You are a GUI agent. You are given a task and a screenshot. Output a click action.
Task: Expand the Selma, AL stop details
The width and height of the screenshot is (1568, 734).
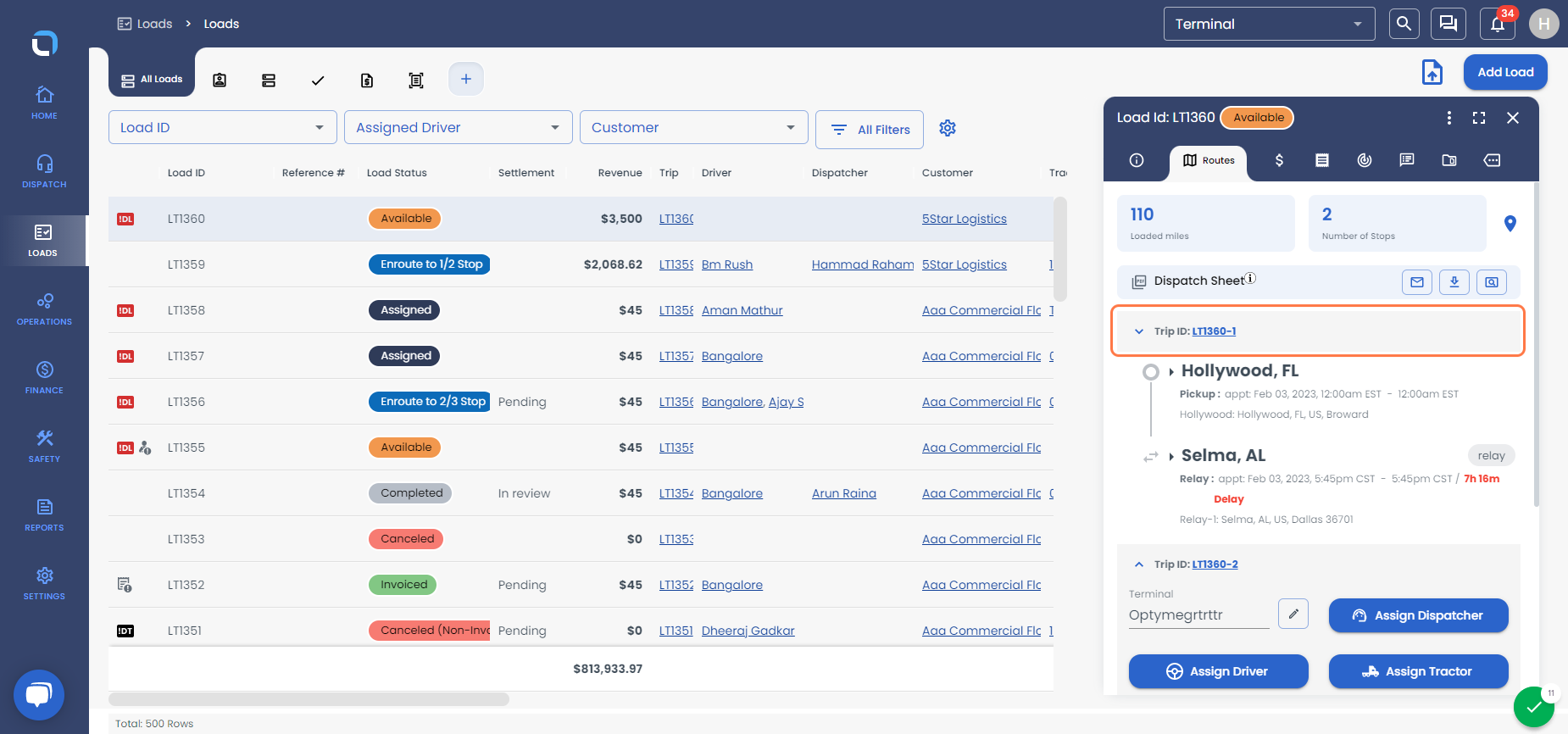tap(1171, 456)
